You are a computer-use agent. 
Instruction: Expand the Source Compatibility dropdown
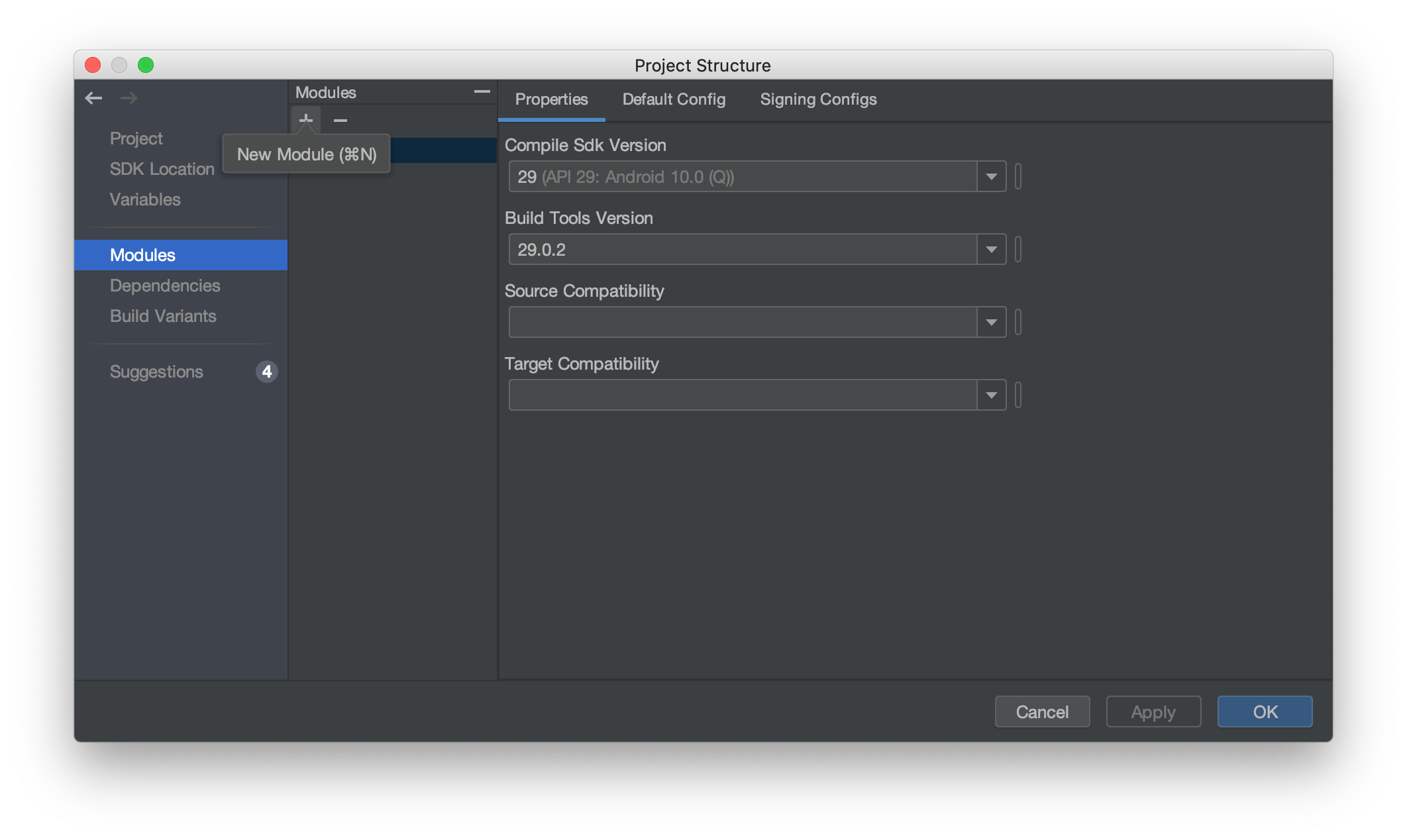[x=991, y=322]
